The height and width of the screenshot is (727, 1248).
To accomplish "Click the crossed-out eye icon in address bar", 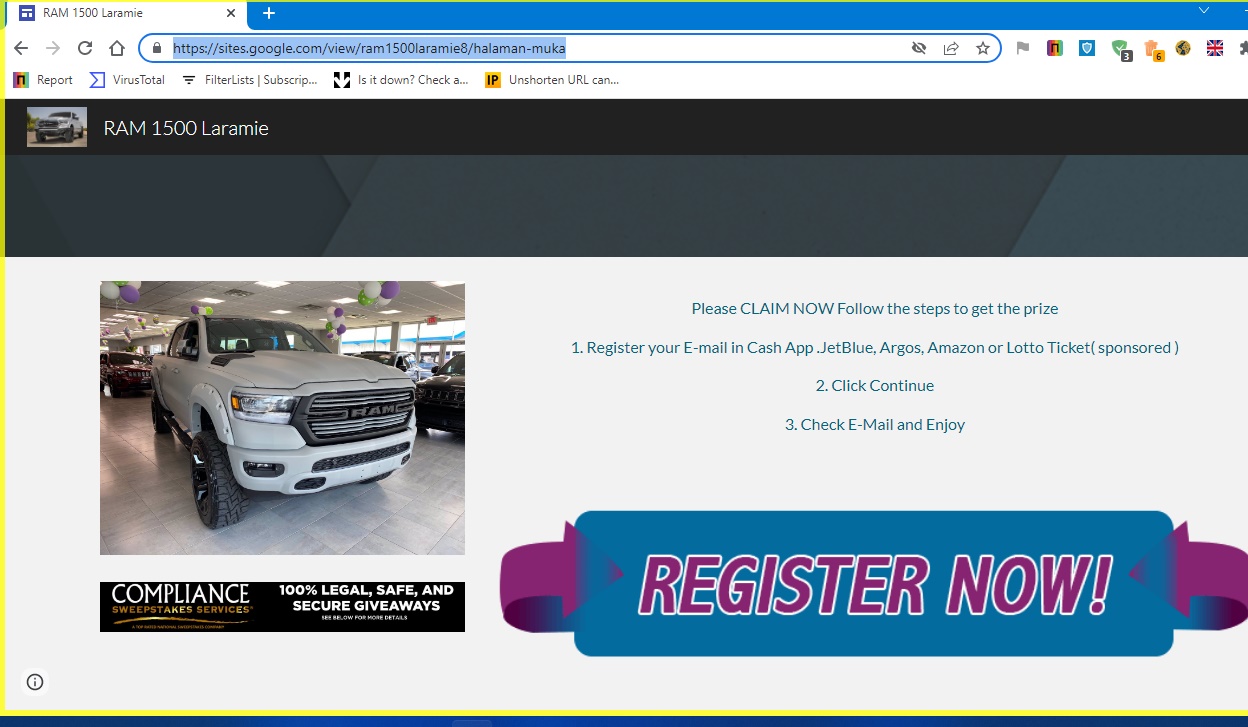I will pos(919,48).
